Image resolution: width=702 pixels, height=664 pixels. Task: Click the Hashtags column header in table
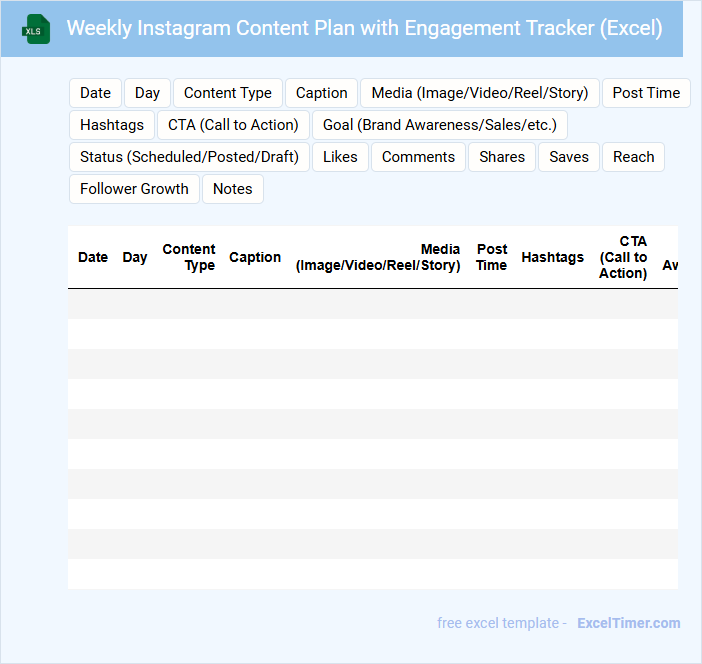tap(552, 257)
